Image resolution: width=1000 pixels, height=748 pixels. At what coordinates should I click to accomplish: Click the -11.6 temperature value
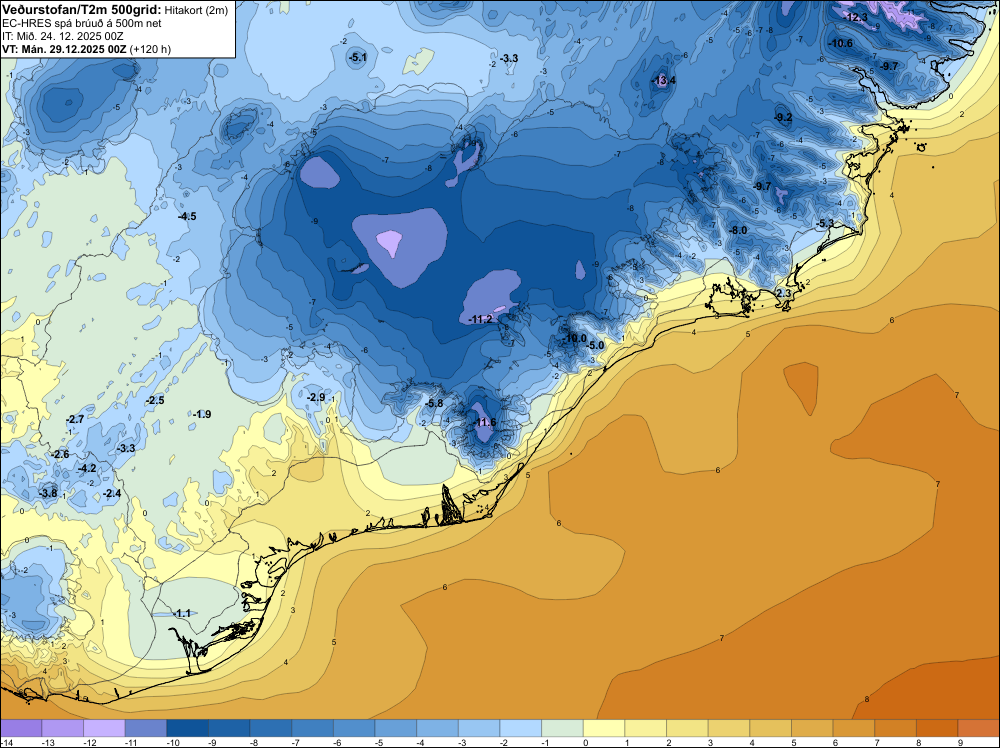click(484, 422)
